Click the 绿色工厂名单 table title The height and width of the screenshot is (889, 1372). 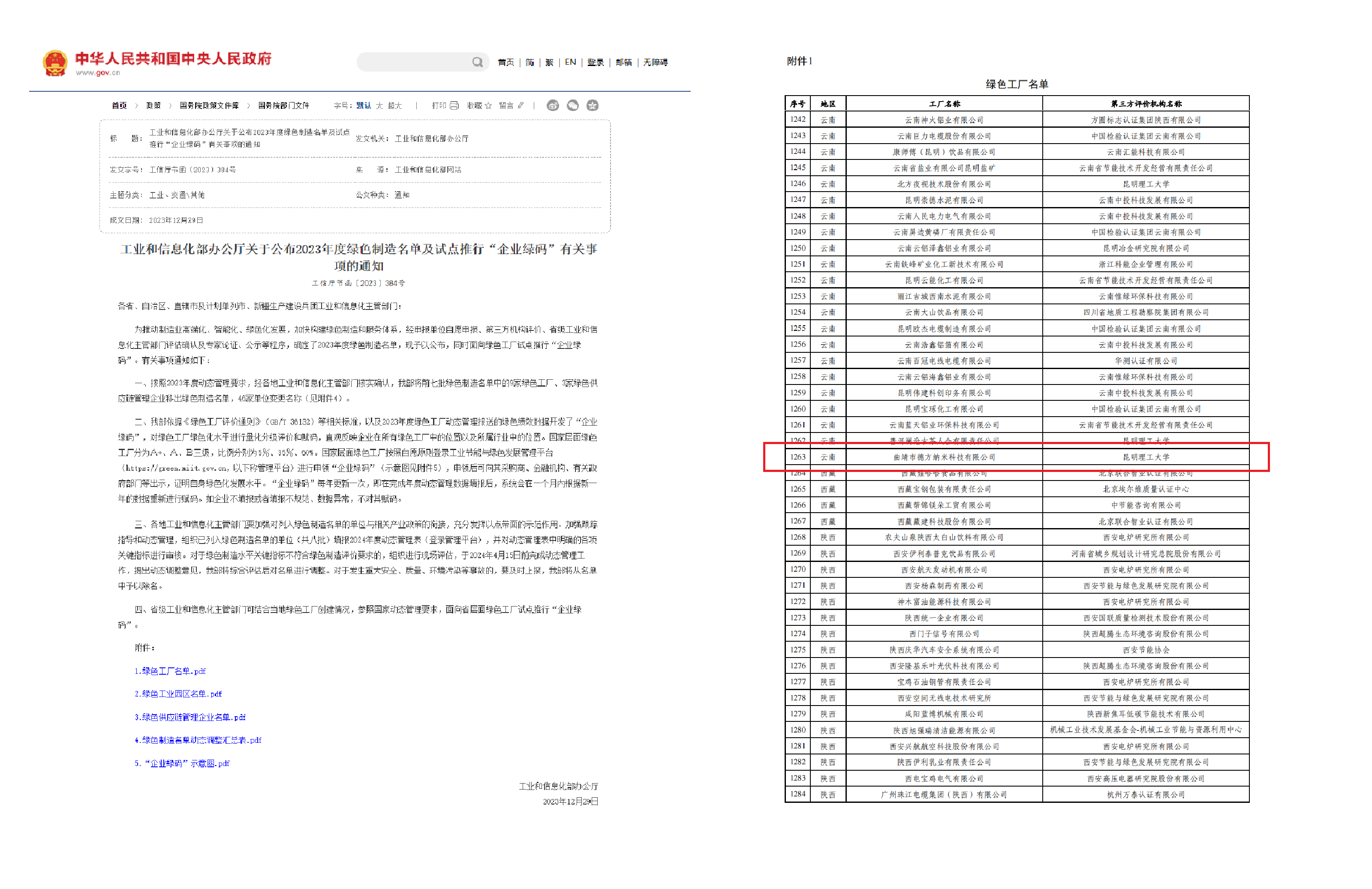[1017, 84]
